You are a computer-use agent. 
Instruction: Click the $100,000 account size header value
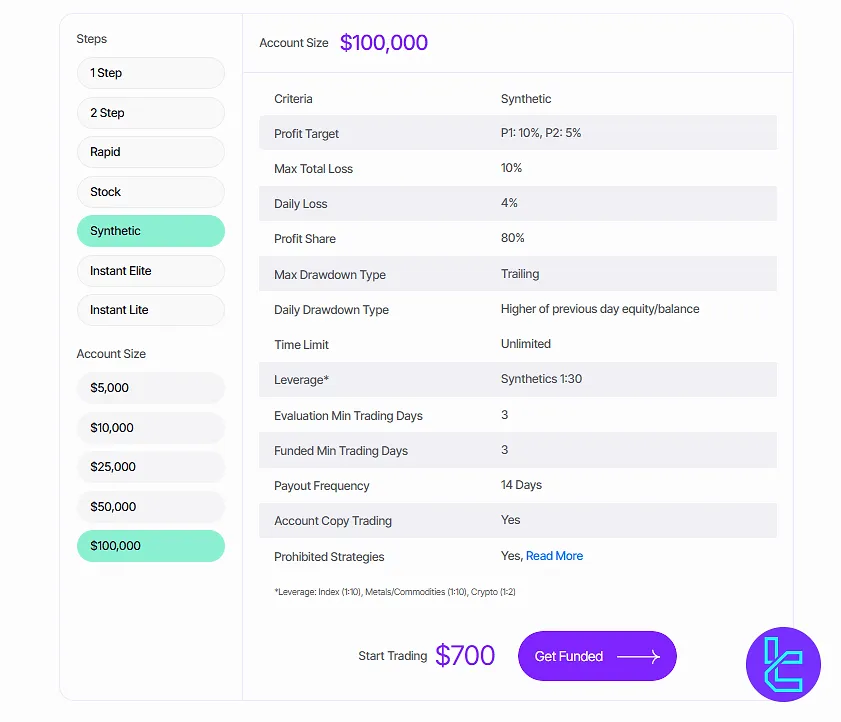click(384, 43)
